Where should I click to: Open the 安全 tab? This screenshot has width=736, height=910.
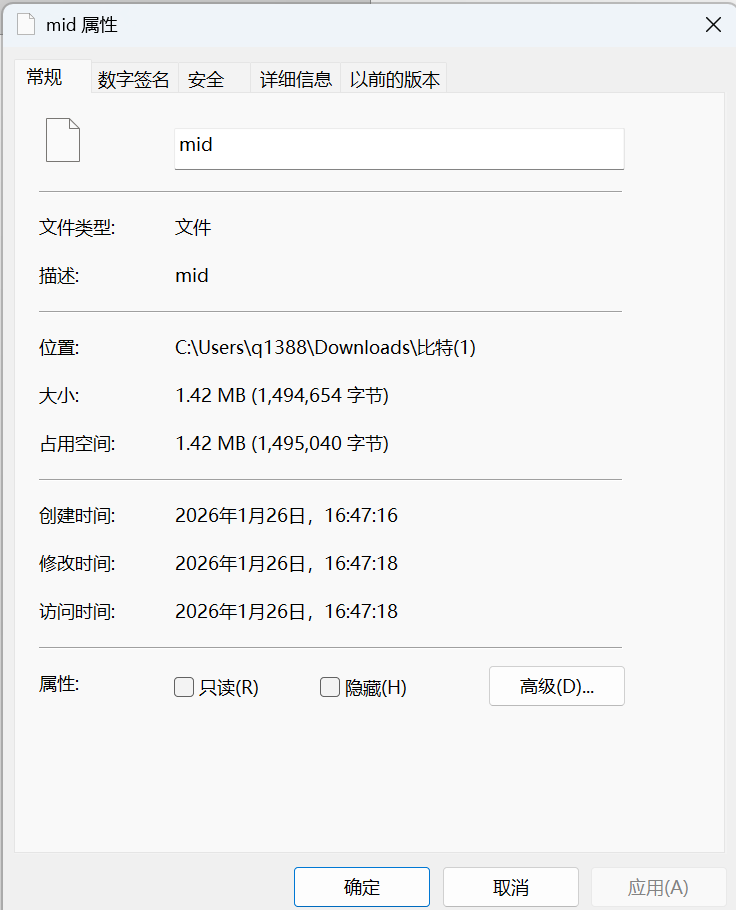coord(206,80)
